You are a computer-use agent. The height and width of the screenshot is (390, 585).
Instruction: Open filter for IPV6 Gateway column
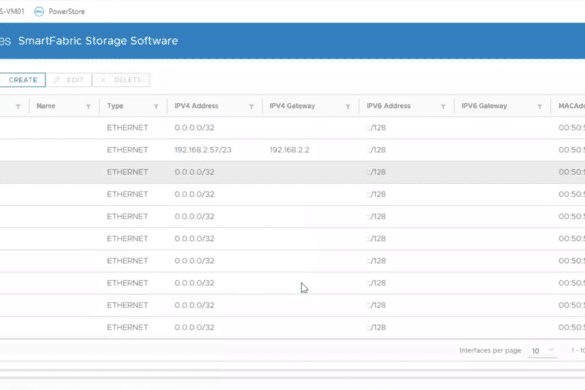[539, 106]
